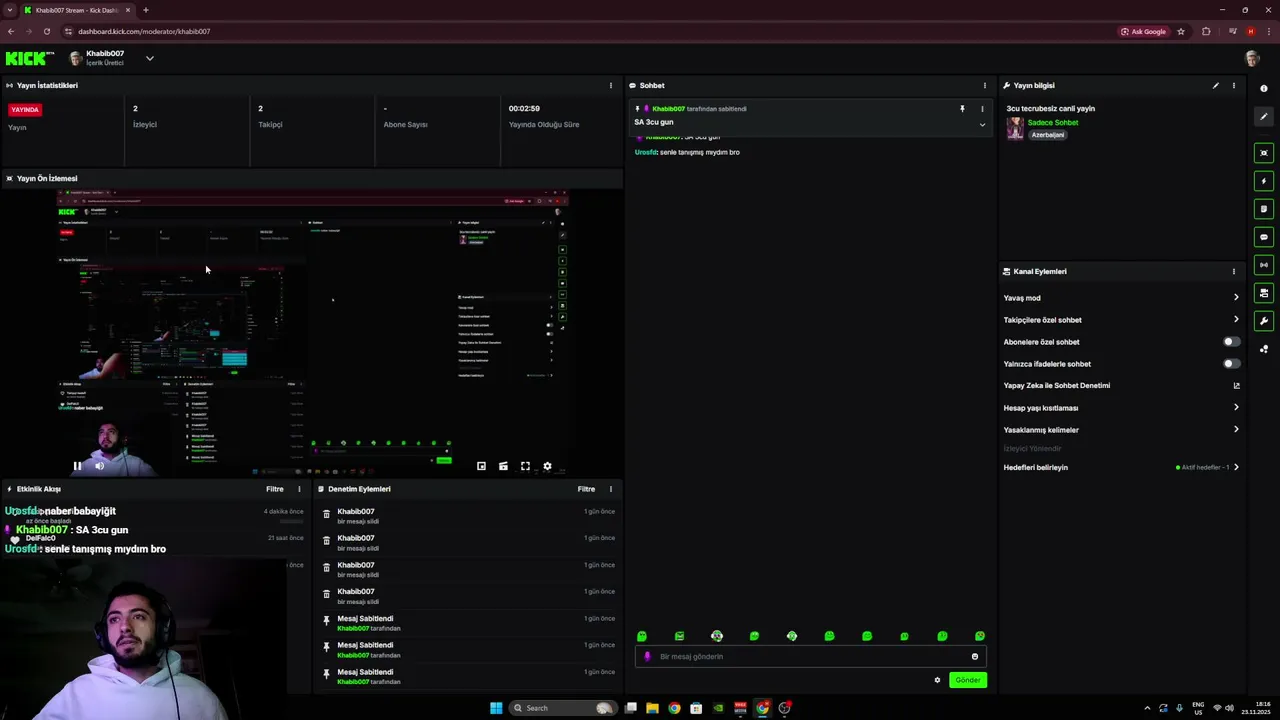Click the video camera sidebar icon

click(1264, 293)
